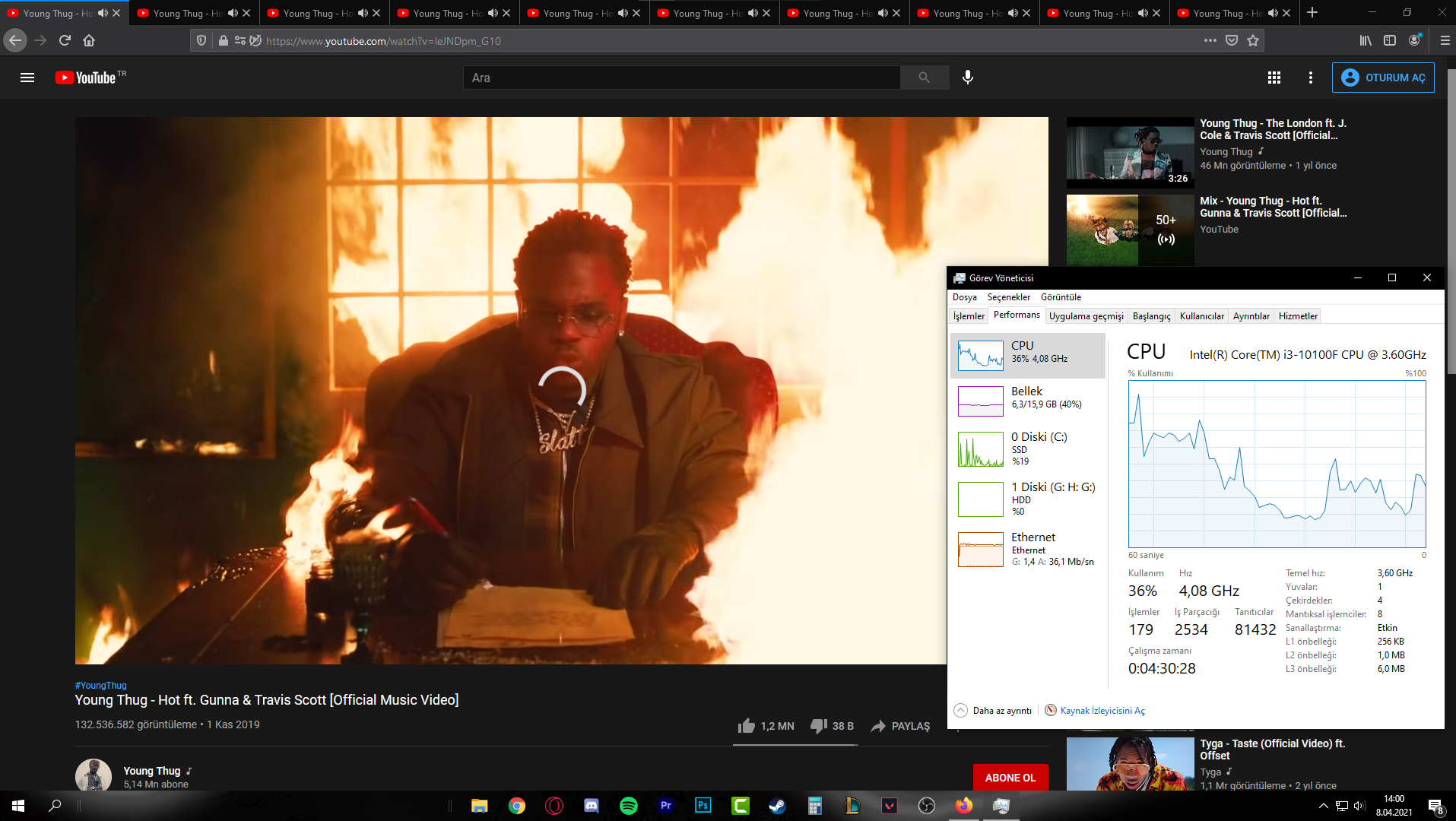Select the Bellek performance item
The height and width of the screenshot is (821, 1456).
coord(1028,401)
